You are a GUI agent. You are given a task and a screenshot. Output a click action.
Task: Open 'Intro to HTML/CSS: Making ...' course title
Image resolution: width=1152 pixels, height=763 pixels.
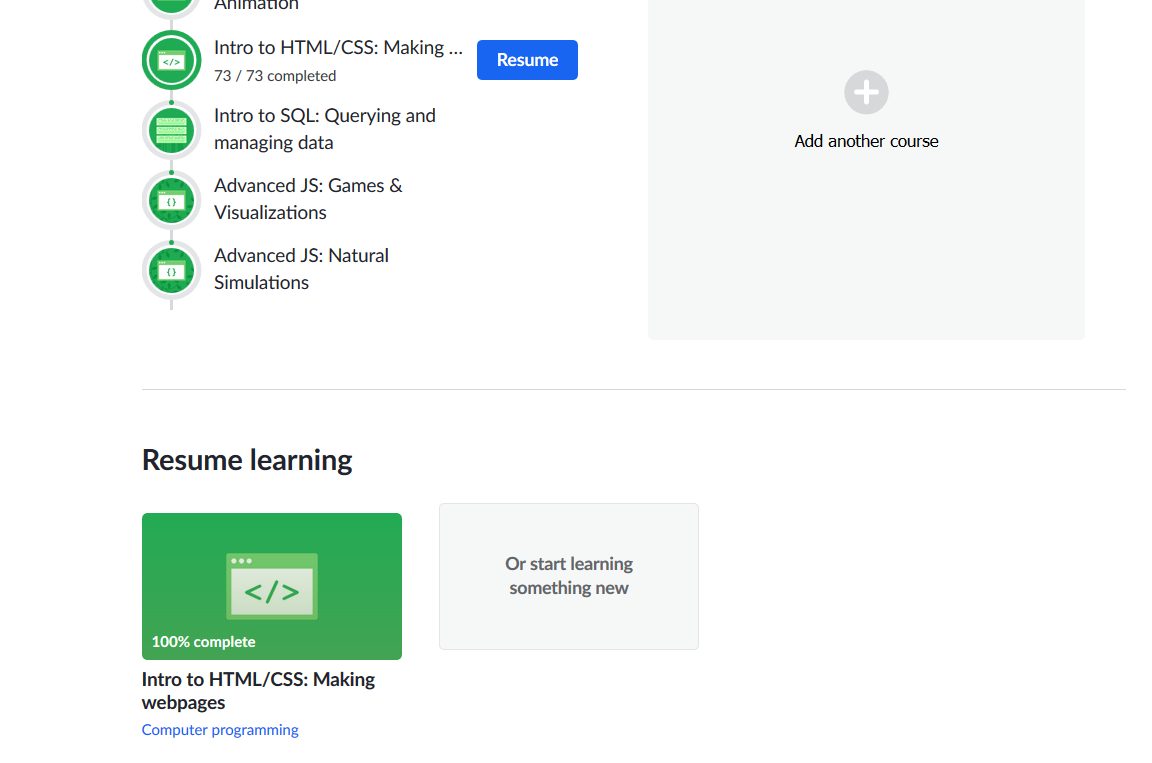point(338,48)
